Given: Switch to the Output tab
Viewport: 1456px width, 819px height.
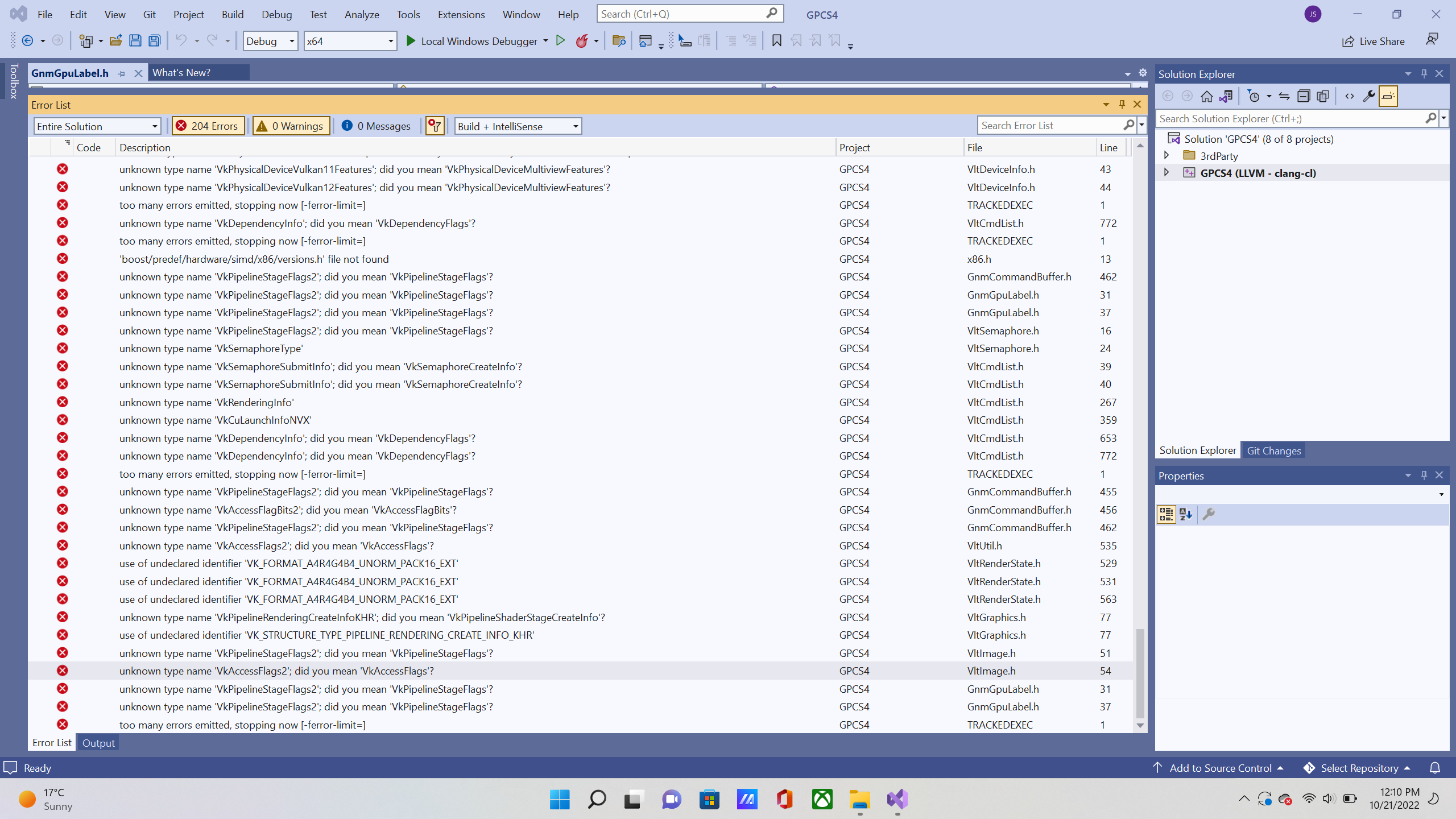Looking at the screenshot, I should click(x=98, y=743).
